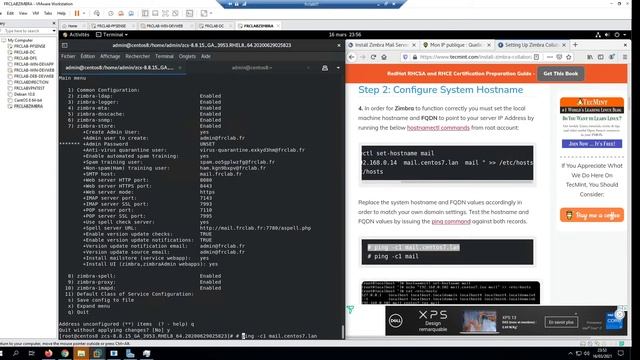Click the Firefox reload button
The height and width of the screenshot is (360, 640).
point(373,57)
